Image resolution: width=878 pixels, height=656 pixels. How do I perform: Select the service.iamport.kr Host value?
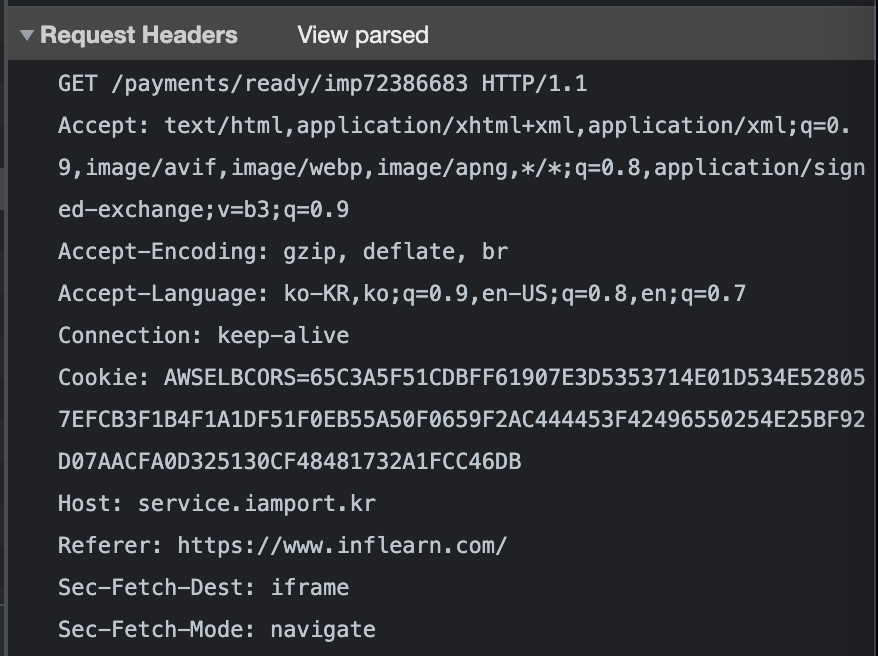click(257, 503)
